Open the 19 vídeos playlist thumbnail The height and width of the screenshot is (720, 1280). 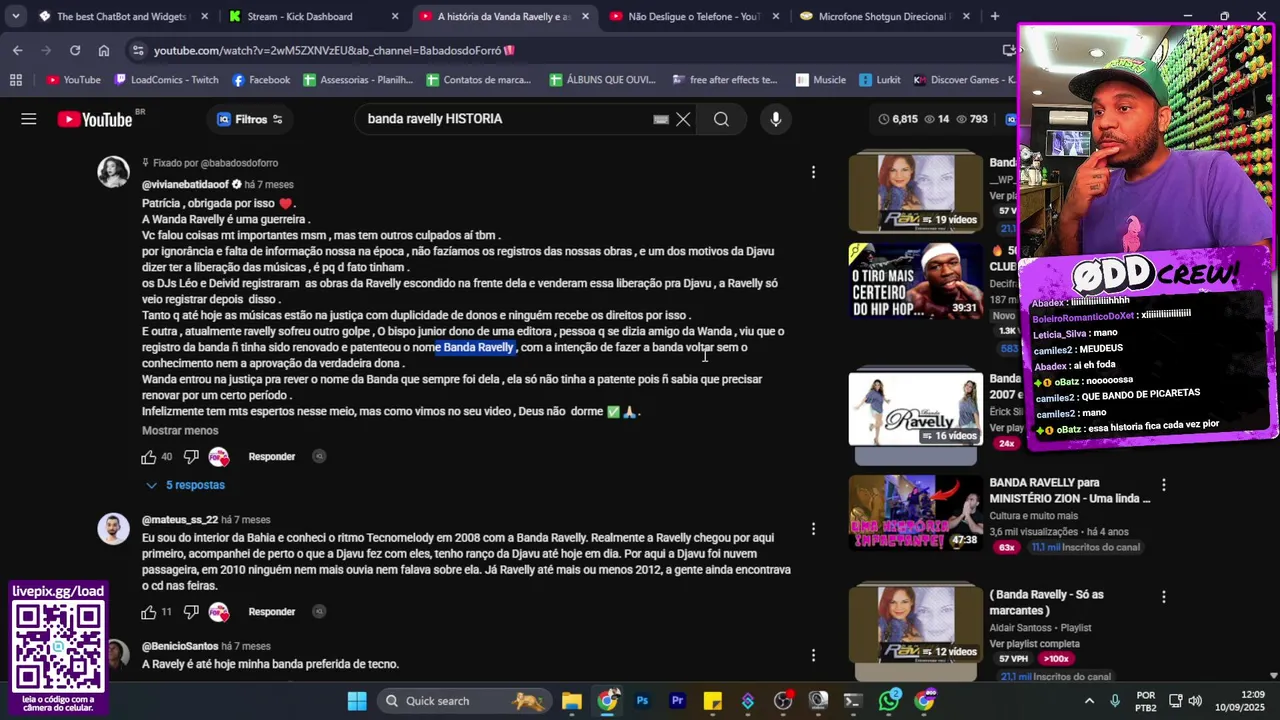click(x=915, y=191)
